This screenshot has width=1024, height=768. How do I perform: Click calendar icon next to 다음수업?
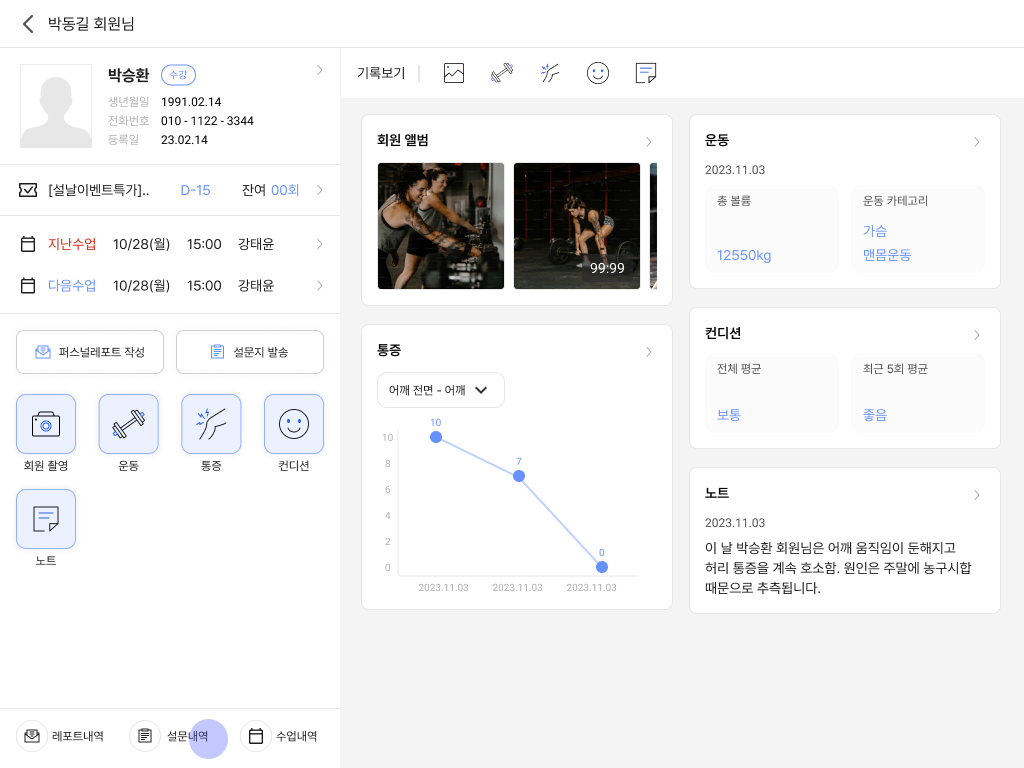[28, 285]
